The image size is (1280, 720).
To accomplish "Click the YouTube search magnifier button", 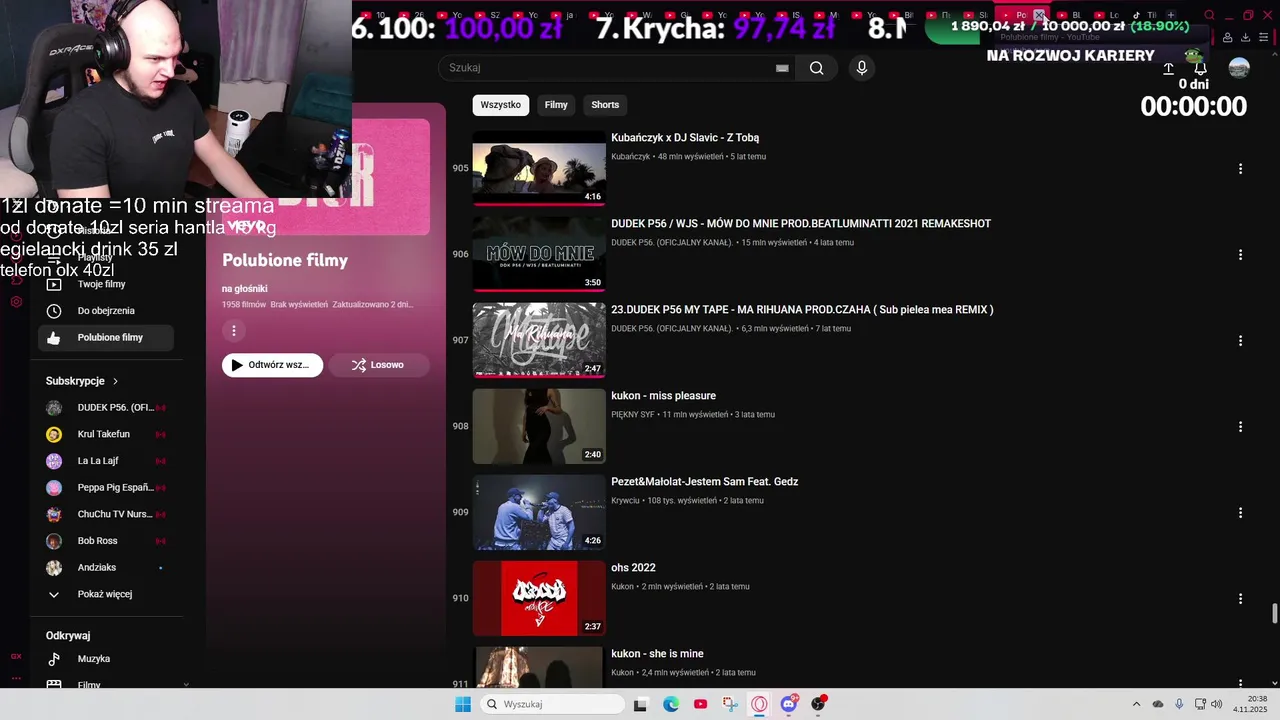I will coord(817,68).
